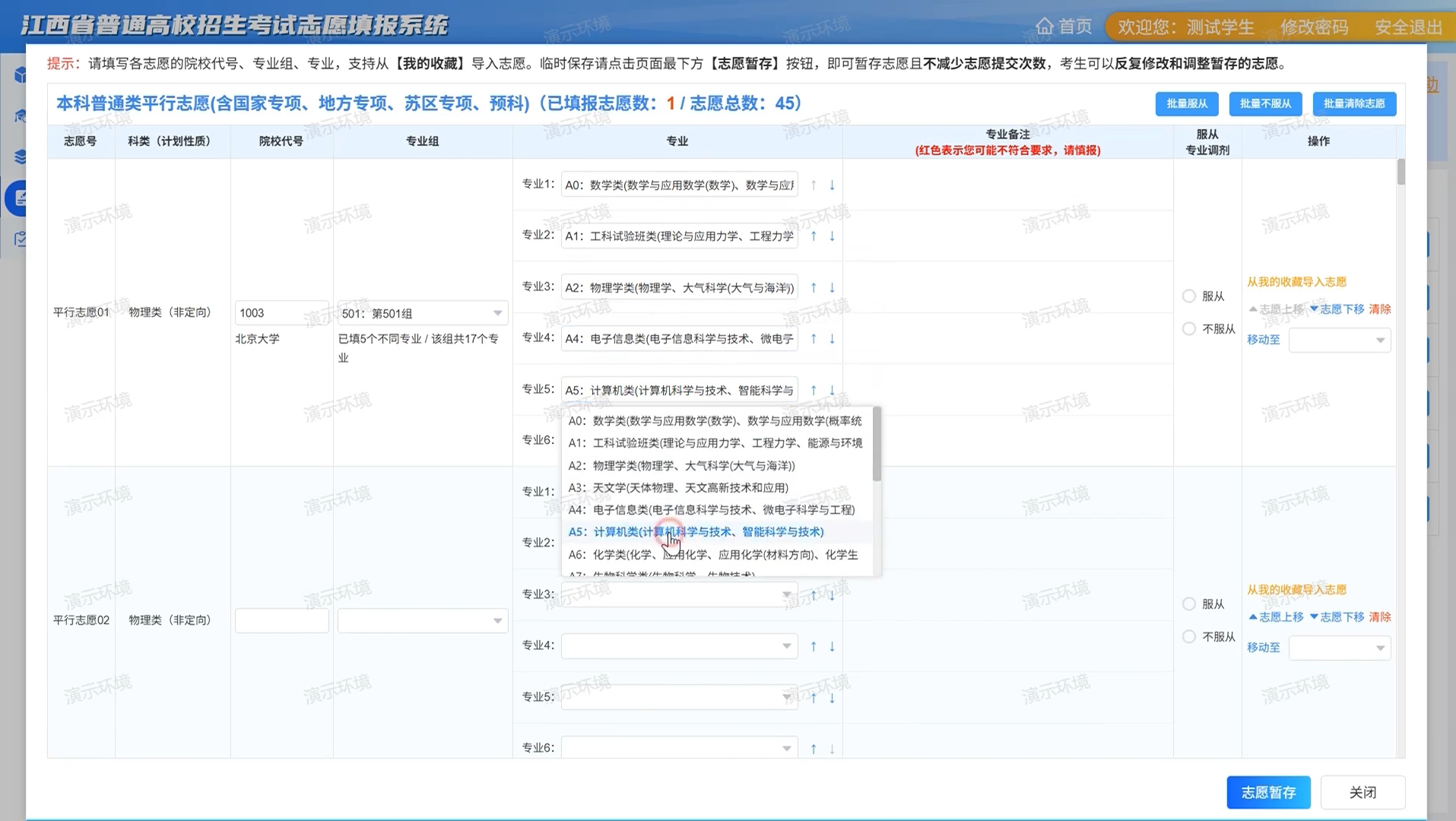Click the 批量清除志愿 button
Viewport: 1456px width, 821px height.
pos(1353,103)
